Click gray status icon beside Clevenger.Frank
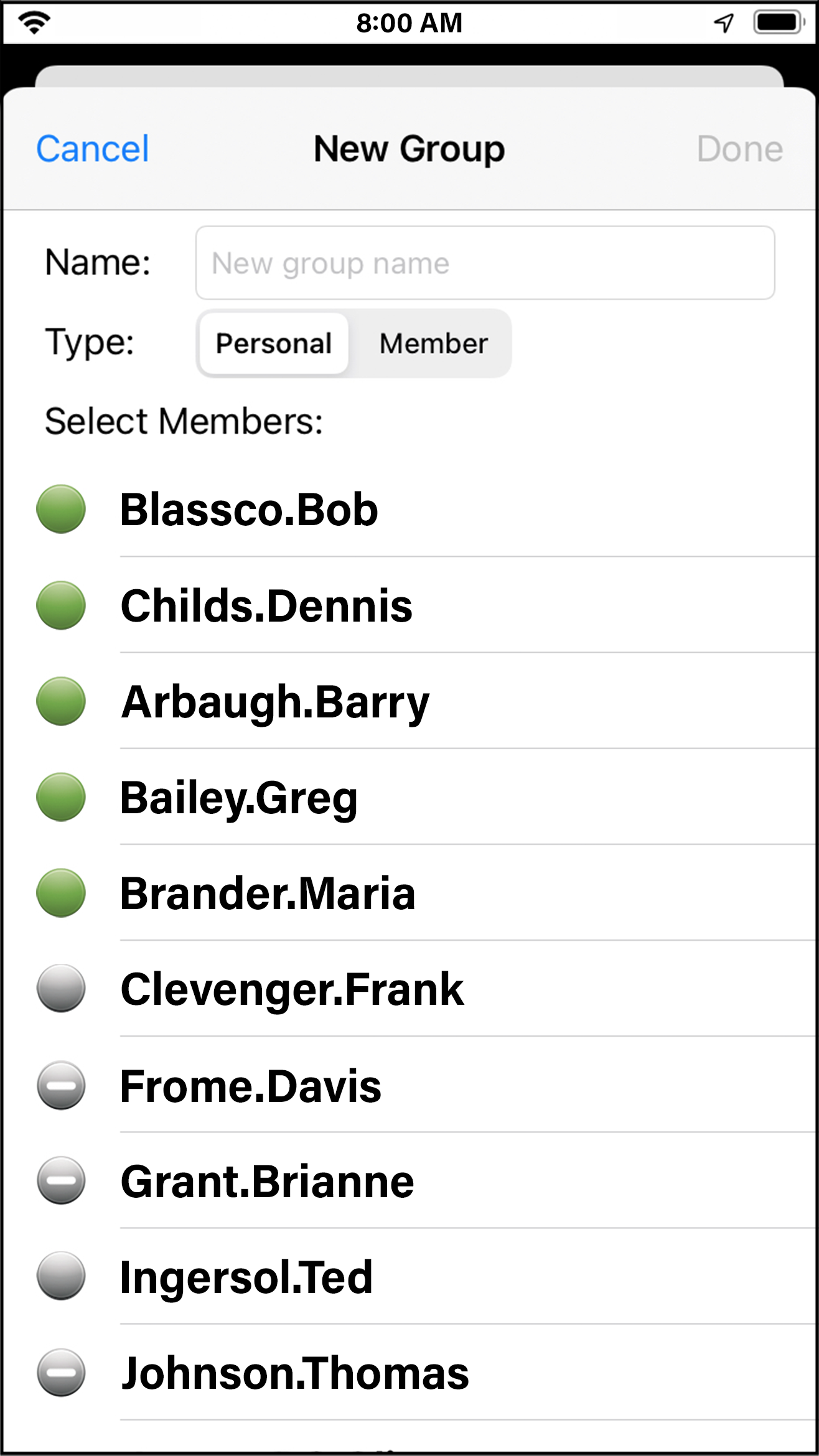 (x=61, y=989)
